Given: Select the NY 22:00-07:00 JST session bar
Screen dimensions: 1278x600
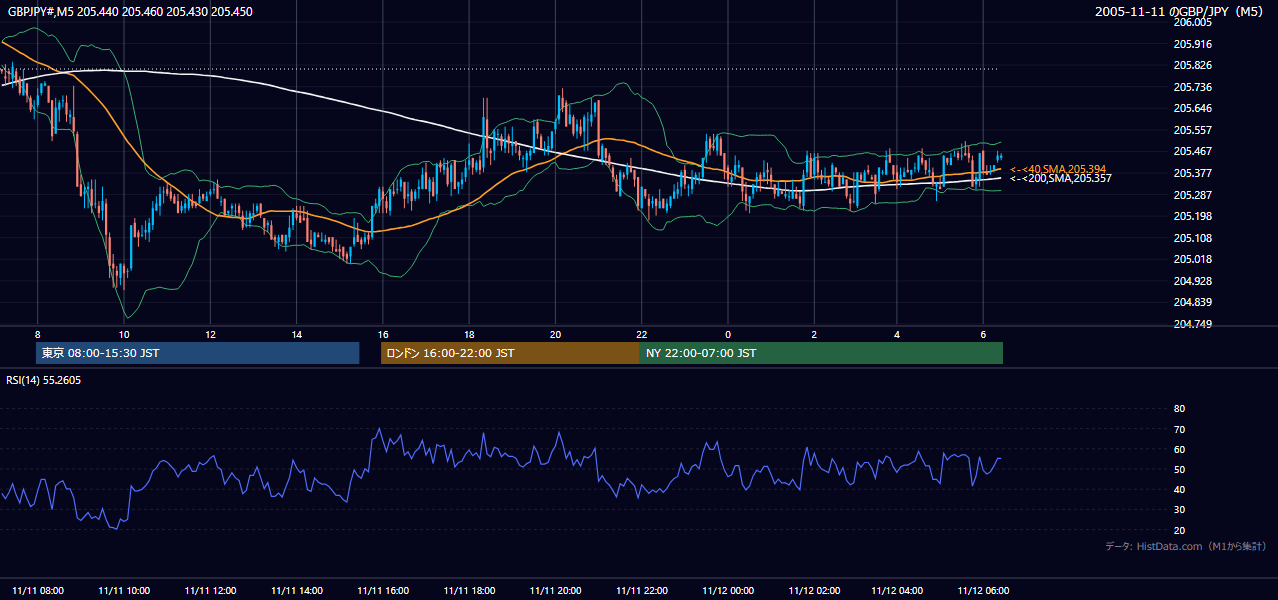Looking at the screenshot, I should (x=821, y=353).
